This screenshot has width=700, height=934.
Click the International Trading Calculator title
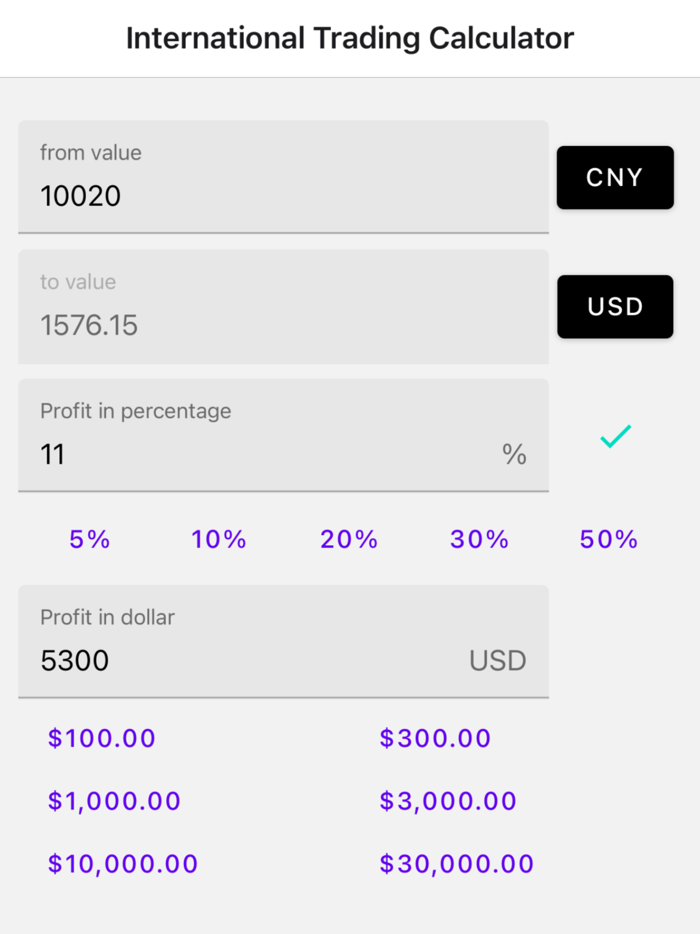pyautogui.click(x=350, y=38)
